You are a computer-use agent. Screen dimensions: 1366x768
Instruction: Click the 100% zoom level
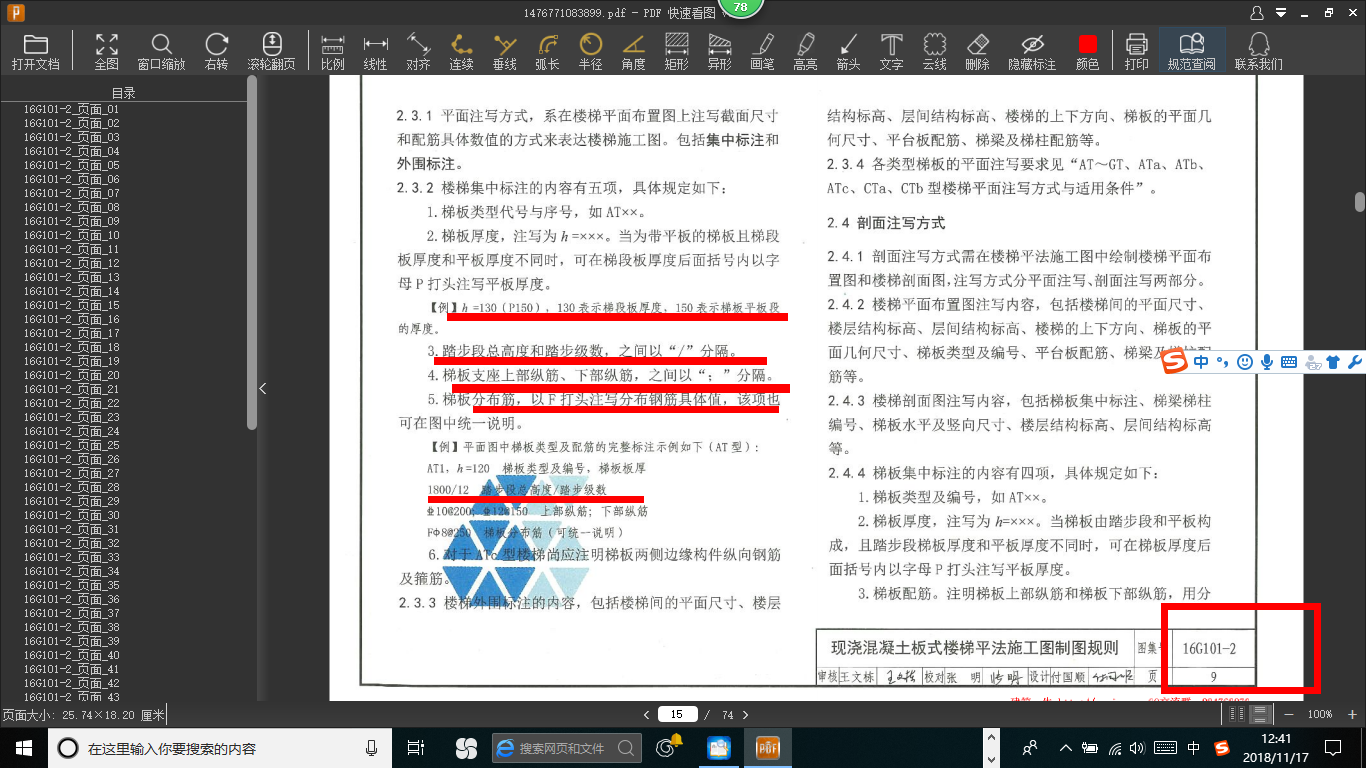(x=1321, y=714)
